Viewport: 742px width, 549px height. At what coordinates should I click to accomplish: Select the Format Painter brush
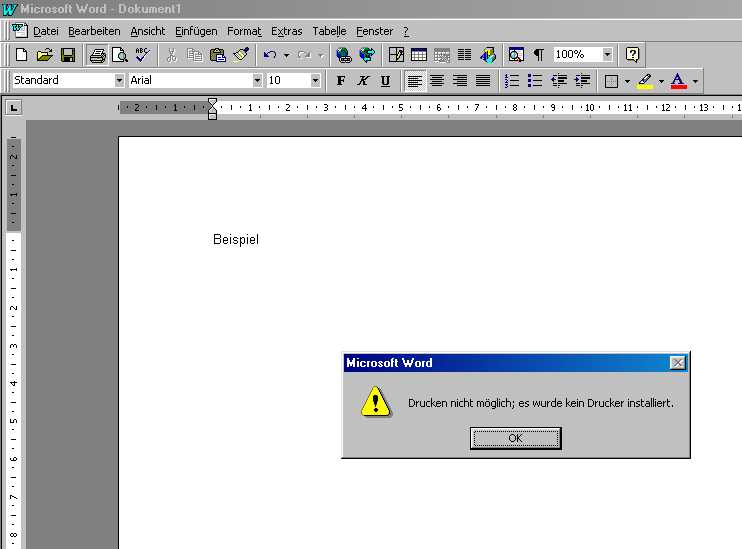(241, 55)
